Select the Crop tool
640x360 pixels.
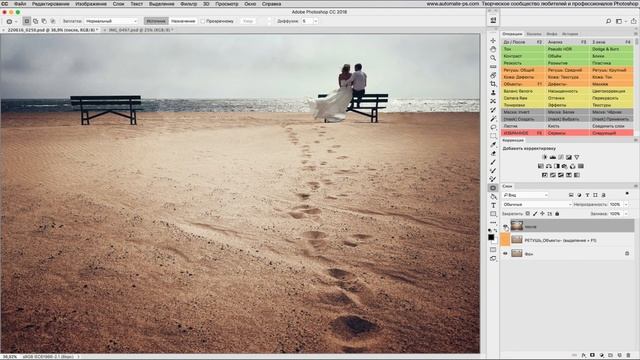click(x=493, y=84)
